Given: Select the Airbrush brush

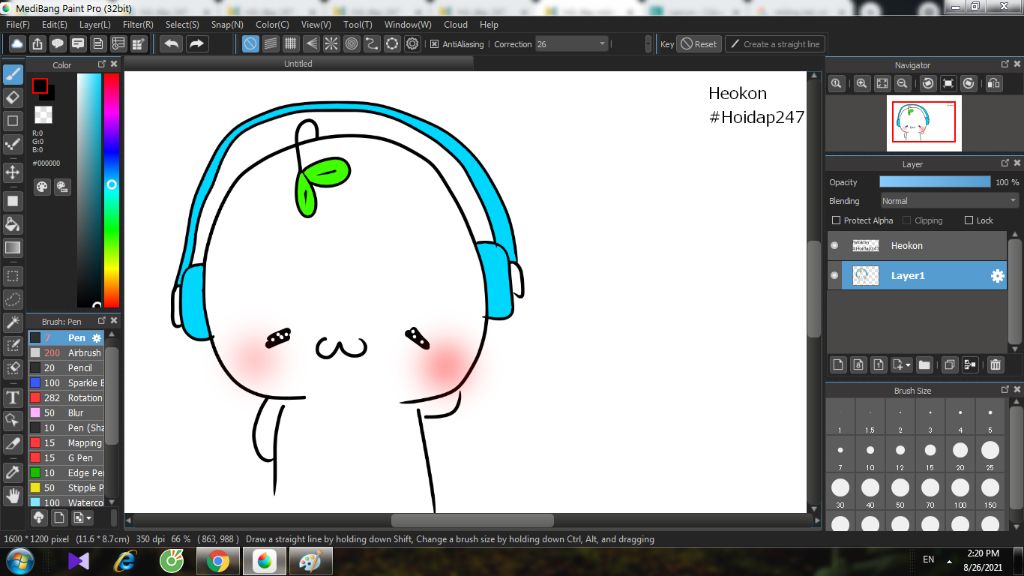Looking at the screenshot, I should (x=66, y=353).
